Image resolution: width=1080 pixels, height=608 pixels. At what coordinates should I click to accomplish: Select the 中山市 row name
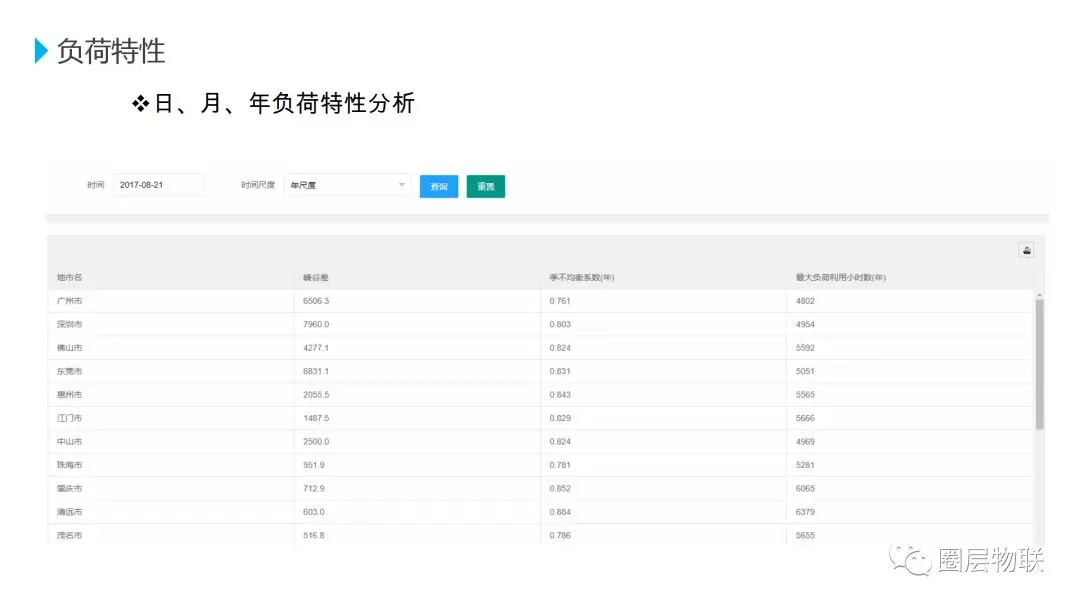[69, 441]
